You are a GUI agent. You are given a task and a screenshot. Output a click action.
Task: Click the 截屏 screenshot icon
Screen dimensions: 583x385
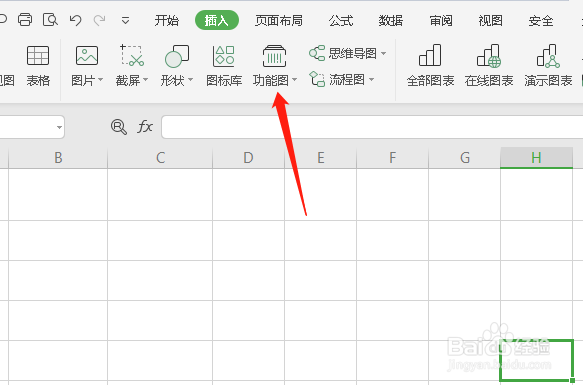click(132, 56)
